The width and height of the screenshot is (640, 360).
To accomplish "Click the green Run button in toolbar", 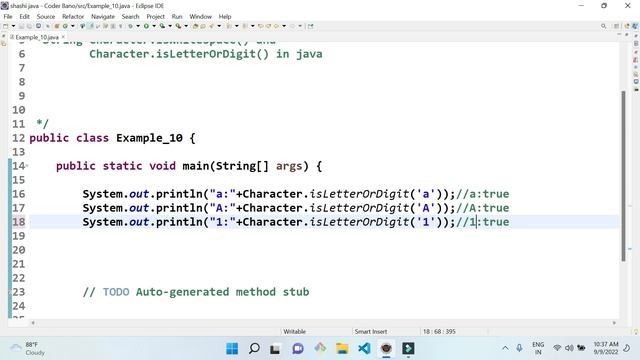I will point(146,26).
